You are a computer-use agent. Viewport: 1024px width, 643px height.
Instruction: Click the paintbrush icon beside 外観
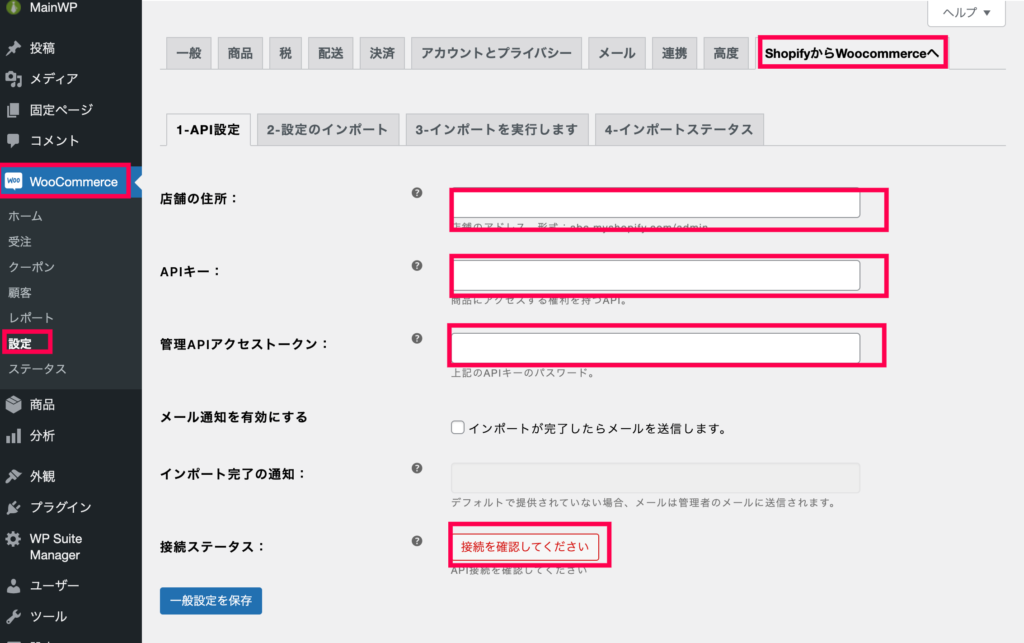13,476
